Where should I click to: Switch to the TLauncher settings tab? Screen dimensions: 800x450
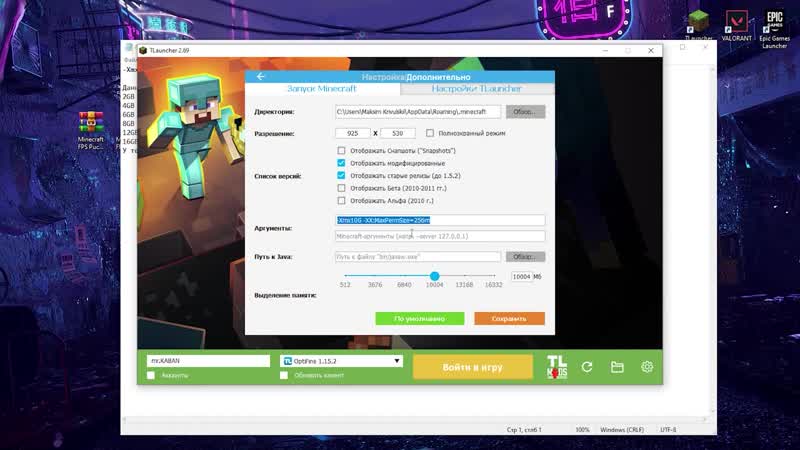point(477,89)
